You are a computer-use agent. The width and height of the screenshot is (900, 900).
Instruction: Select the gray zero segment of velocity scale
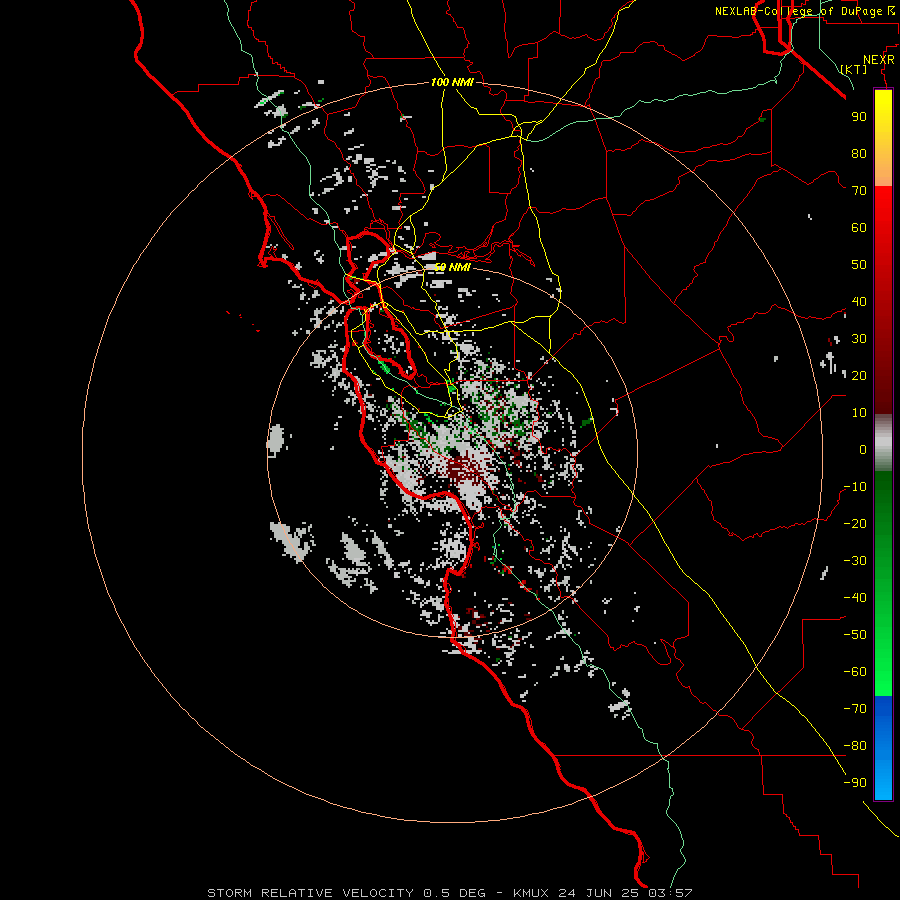(883, 443)
